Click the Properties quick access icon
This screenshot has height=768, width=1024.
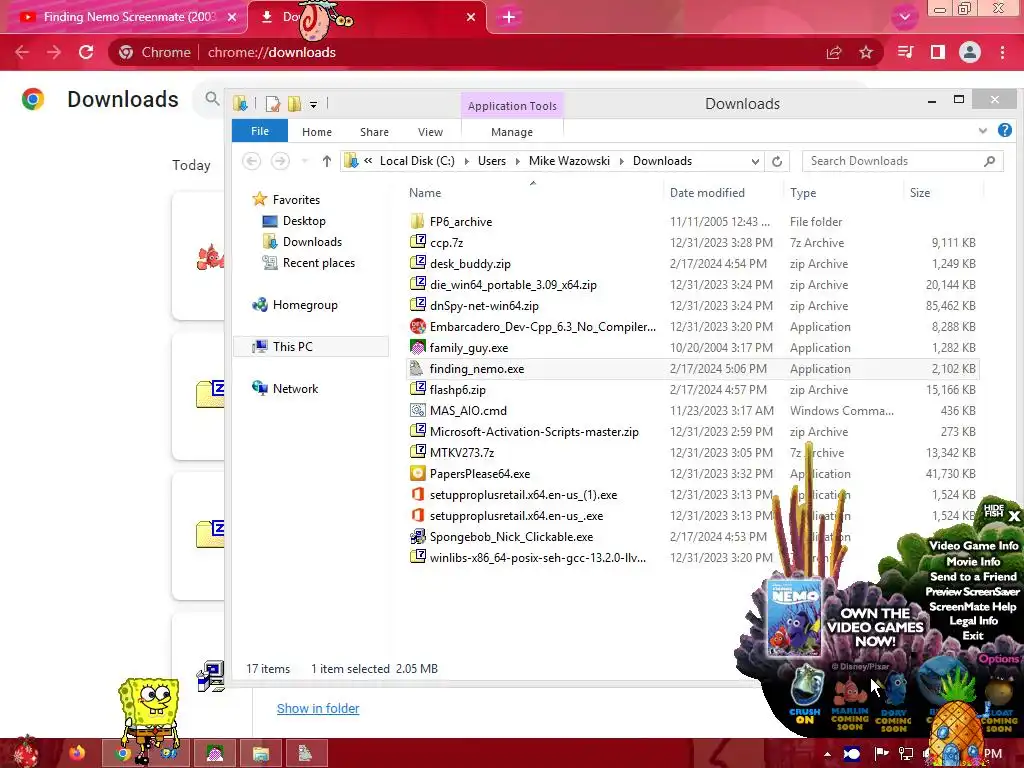point(273,104)
